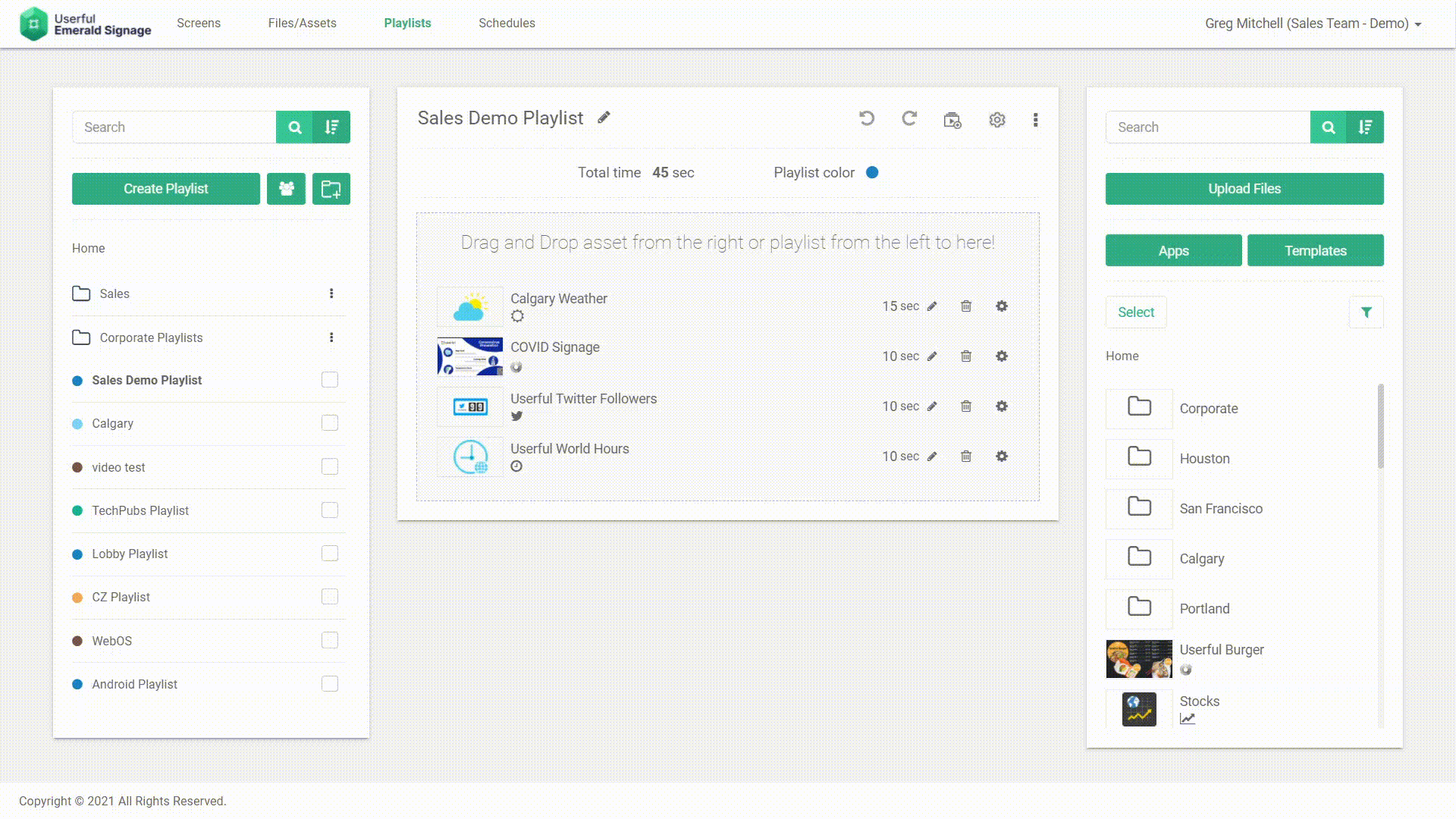Delete Calgary Weather from playlist
This screenshot has width=1456, height=819.
pyautogui.click(x=966, y=306)
